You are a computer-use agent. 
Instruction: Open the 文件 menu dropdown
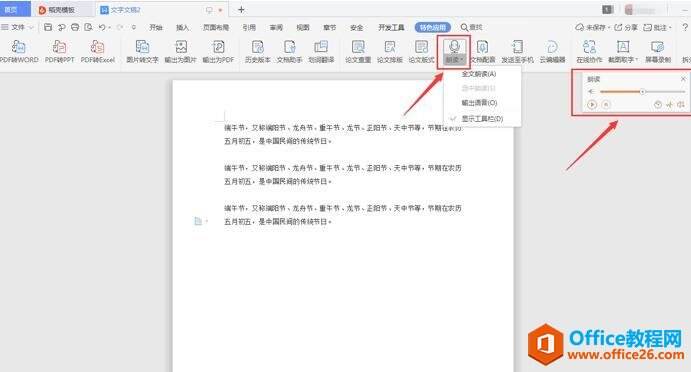click(17, 27)
